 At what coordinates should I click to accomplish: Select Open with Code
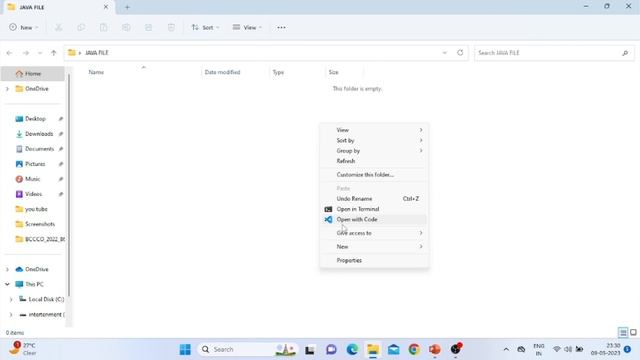[x=374, y=219]
